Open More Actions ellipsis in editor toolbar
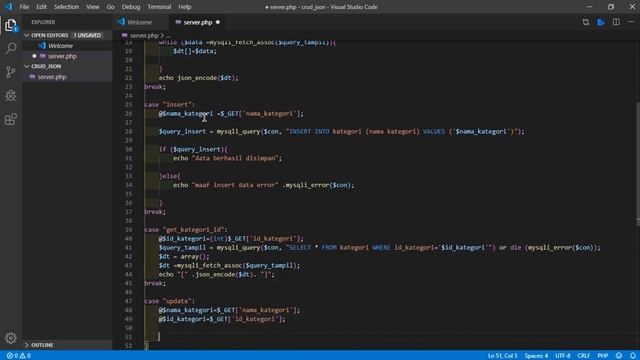Viewport: 640px width, 360px height. (x=631, y=22)
